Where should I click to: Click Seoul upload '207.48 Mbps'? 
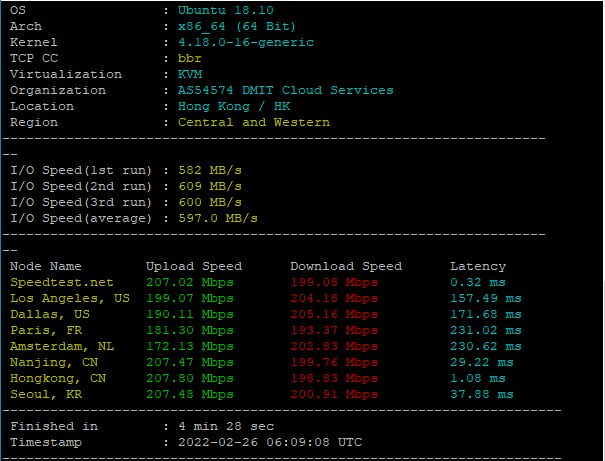pyautogui.click(x=190, y=394)
